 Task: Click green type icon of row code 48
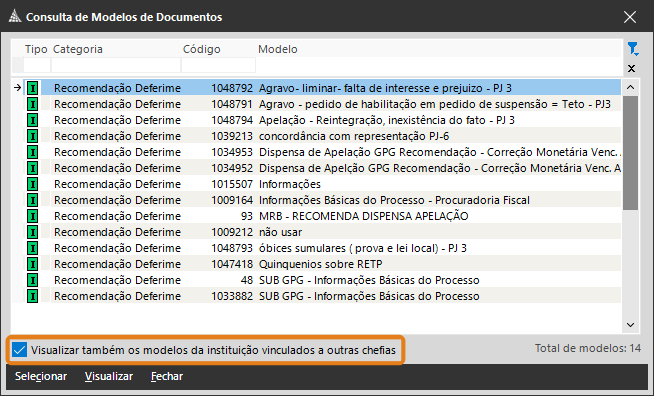(33, 280)
